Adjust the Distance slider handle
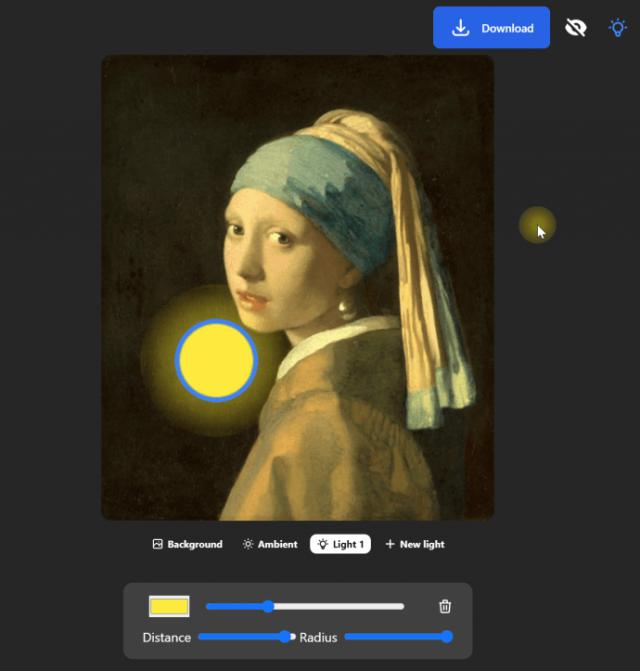The width and height of the screenshot is (640, 671). click(x=285, y=637)
